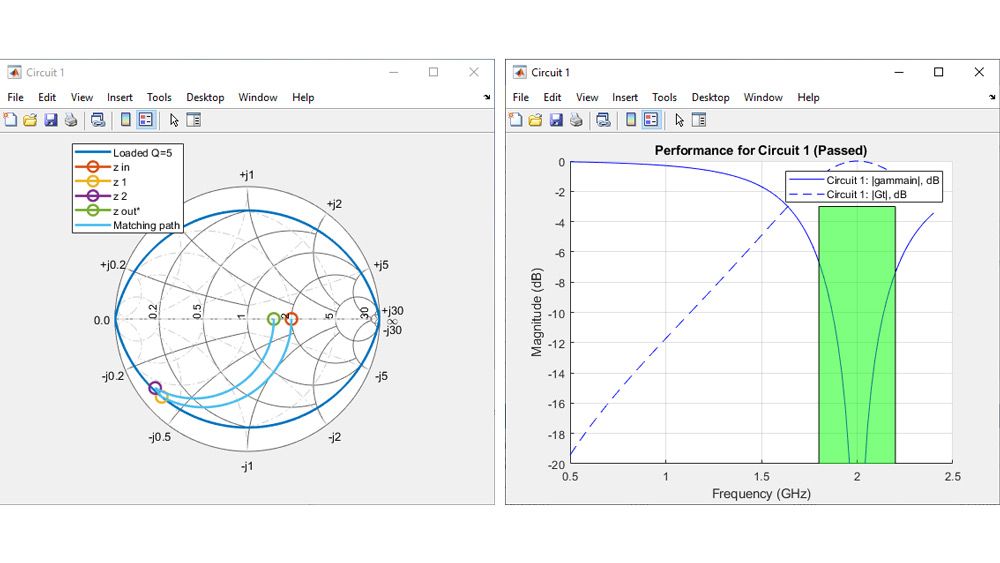Maximize the left Circuit 1 window
Image resolution: width=1000 pixels, height=563 pixels.
[434, 72]
